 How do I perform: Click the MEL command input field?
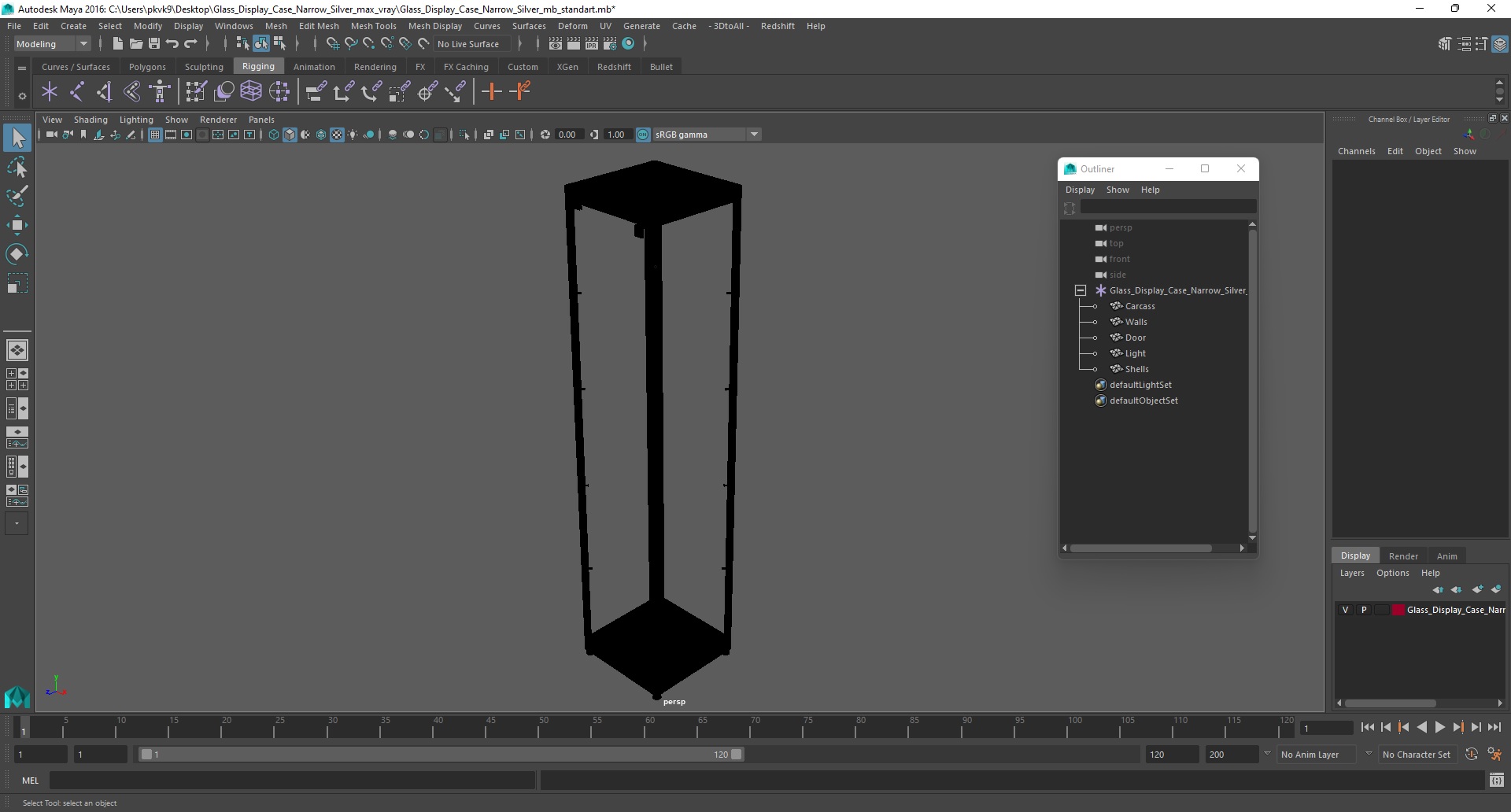(293, 781)
